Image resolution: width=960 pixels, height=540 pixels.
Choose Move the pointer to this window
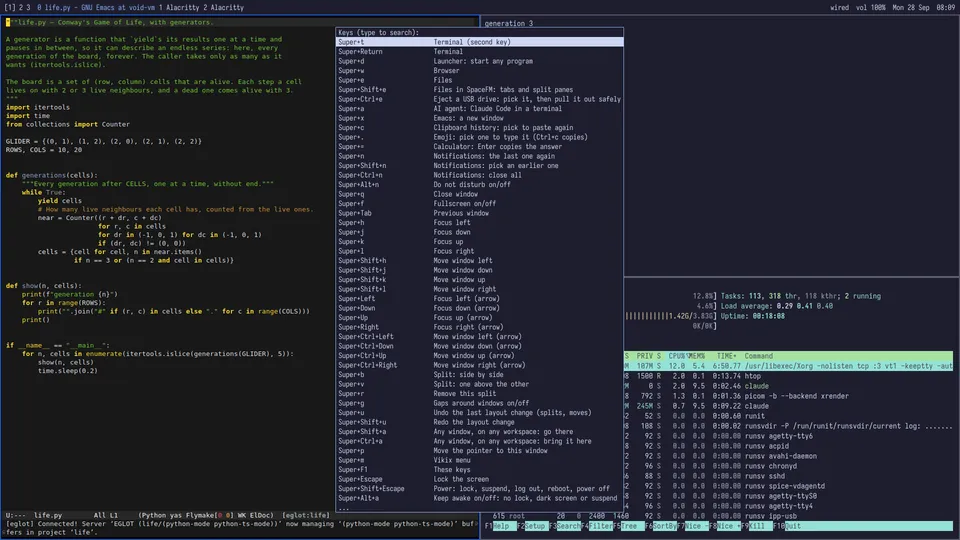click(479, 451)
